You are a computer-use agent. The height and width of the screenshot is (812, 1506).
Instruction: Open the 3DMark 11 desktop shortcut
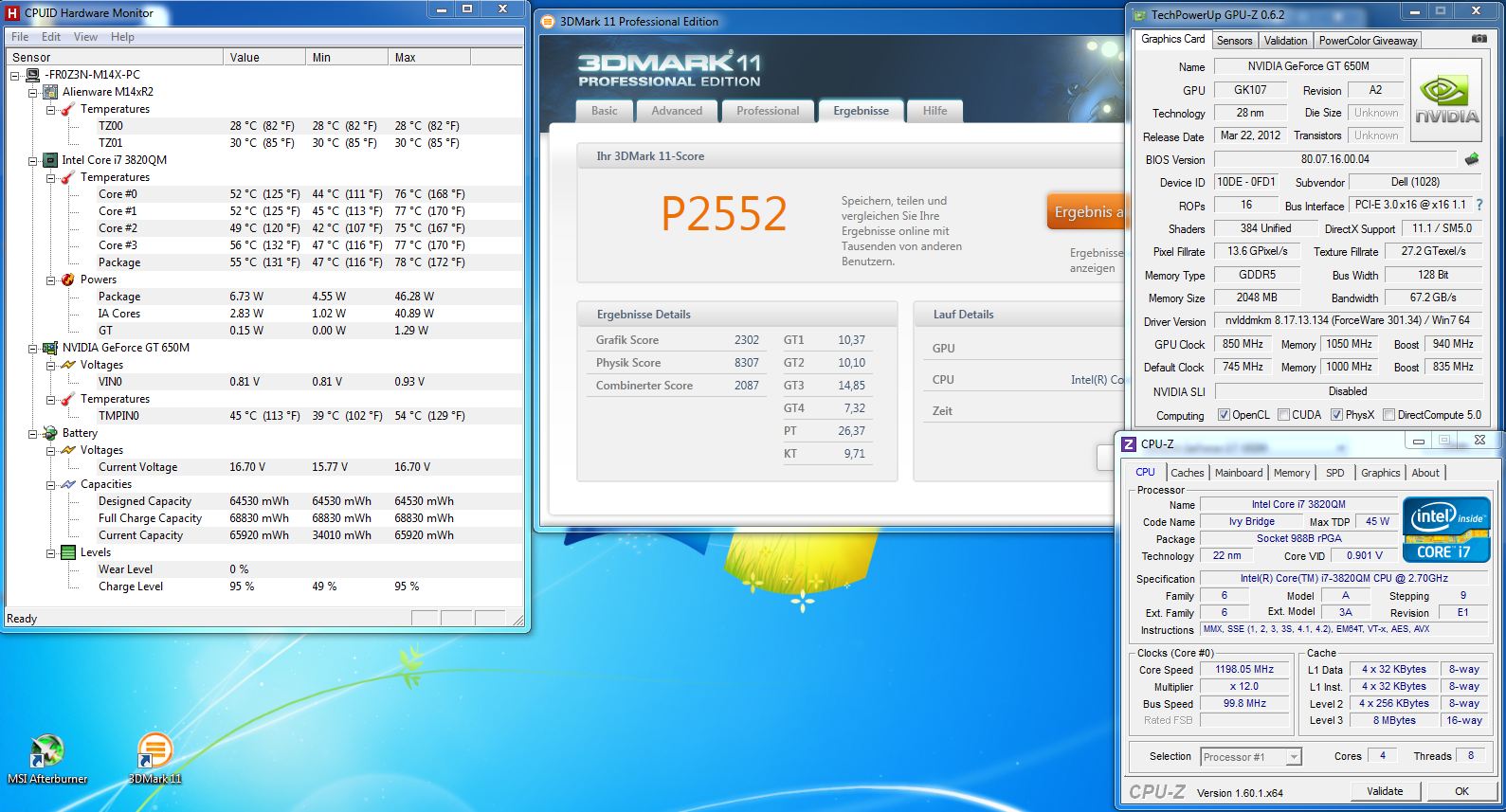pyautogui.click(x=154, y=753)
